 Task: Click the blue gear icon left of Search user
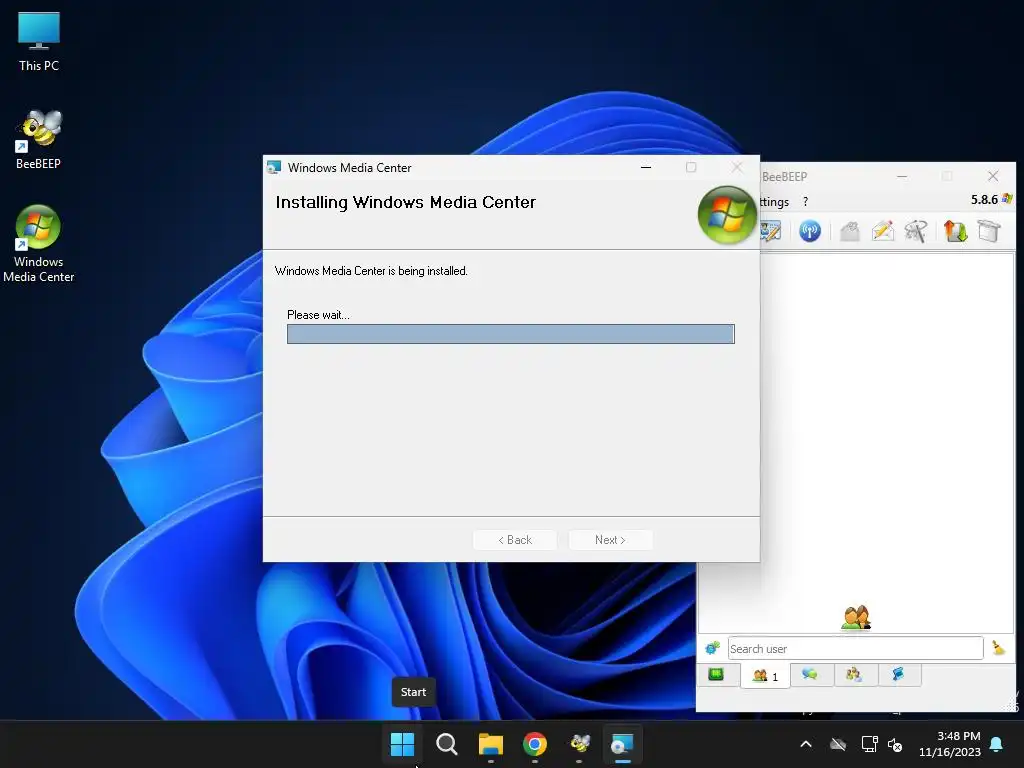pos(712,648)
